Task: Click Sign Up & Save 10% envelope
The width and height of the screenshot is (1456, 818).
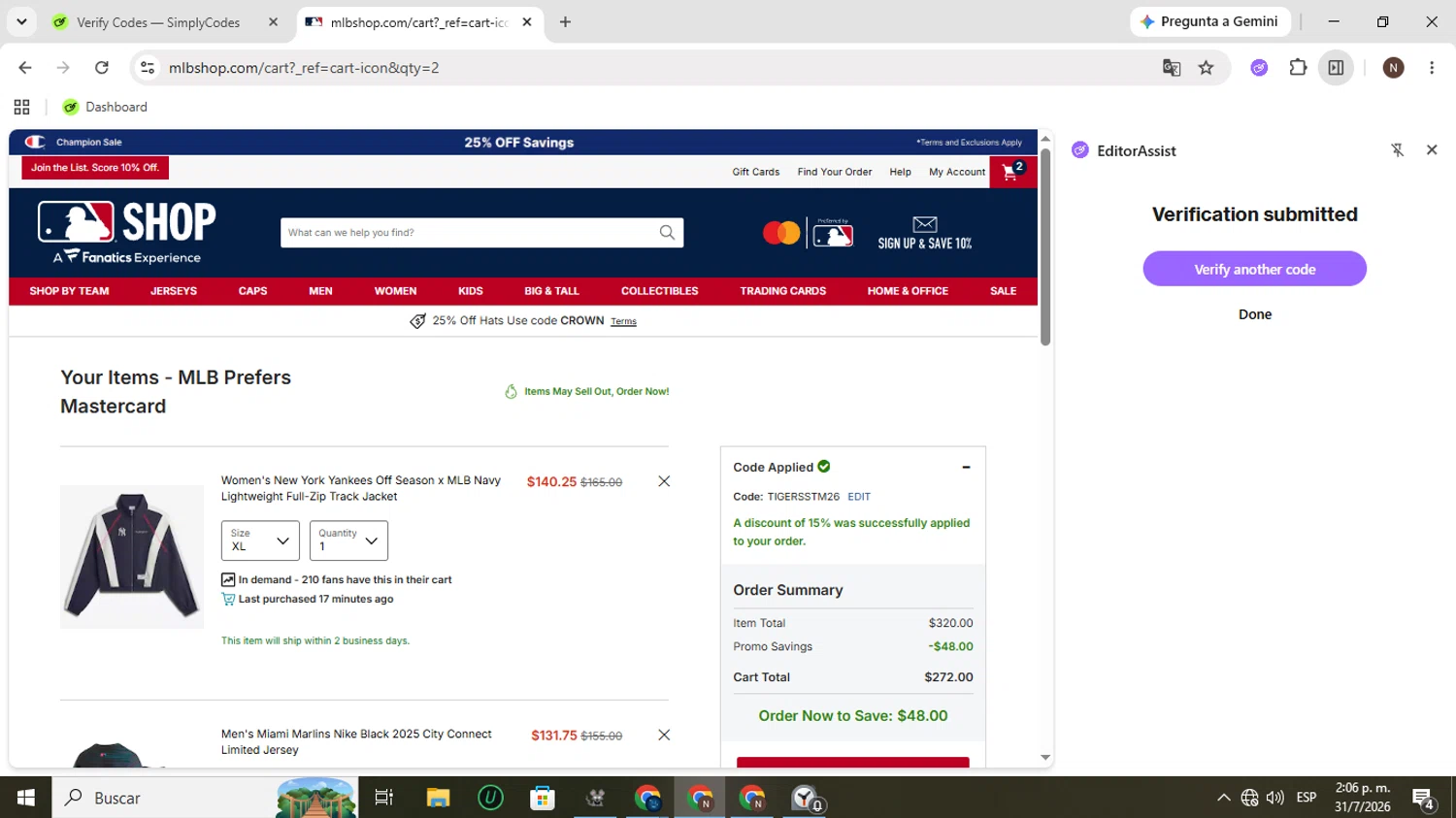Action: pos(925,233)
